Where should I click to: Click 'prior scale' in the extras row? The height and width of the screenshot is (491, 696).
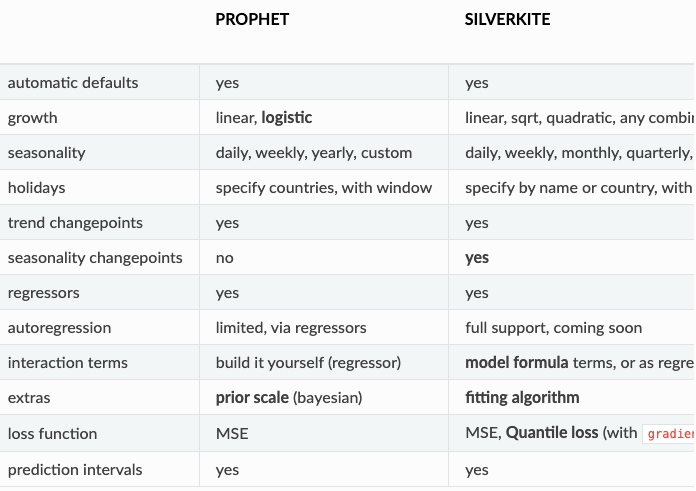[252, 398]
